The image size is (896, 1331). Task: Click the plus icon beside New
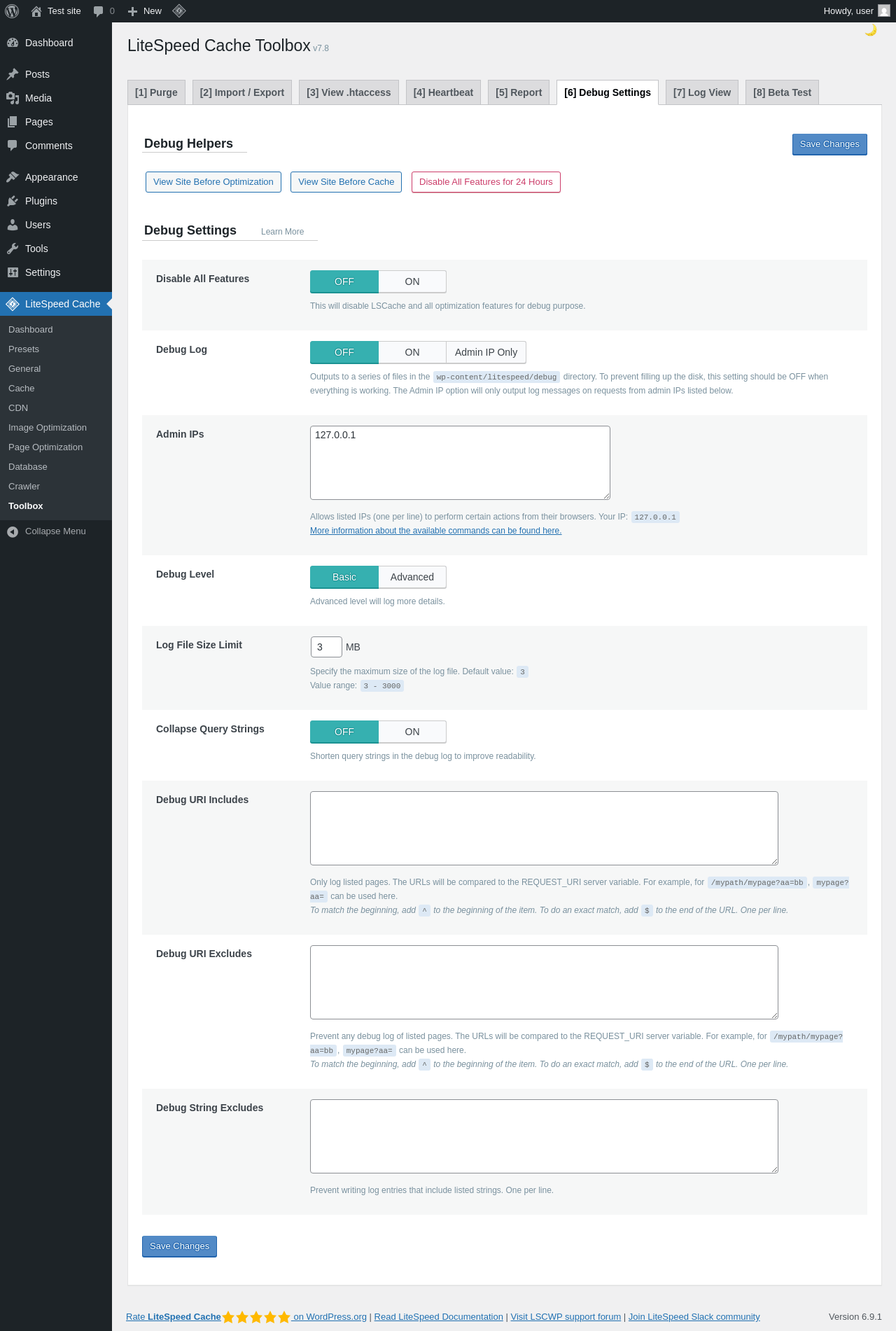pyautogui.click(x=132, y=11)
